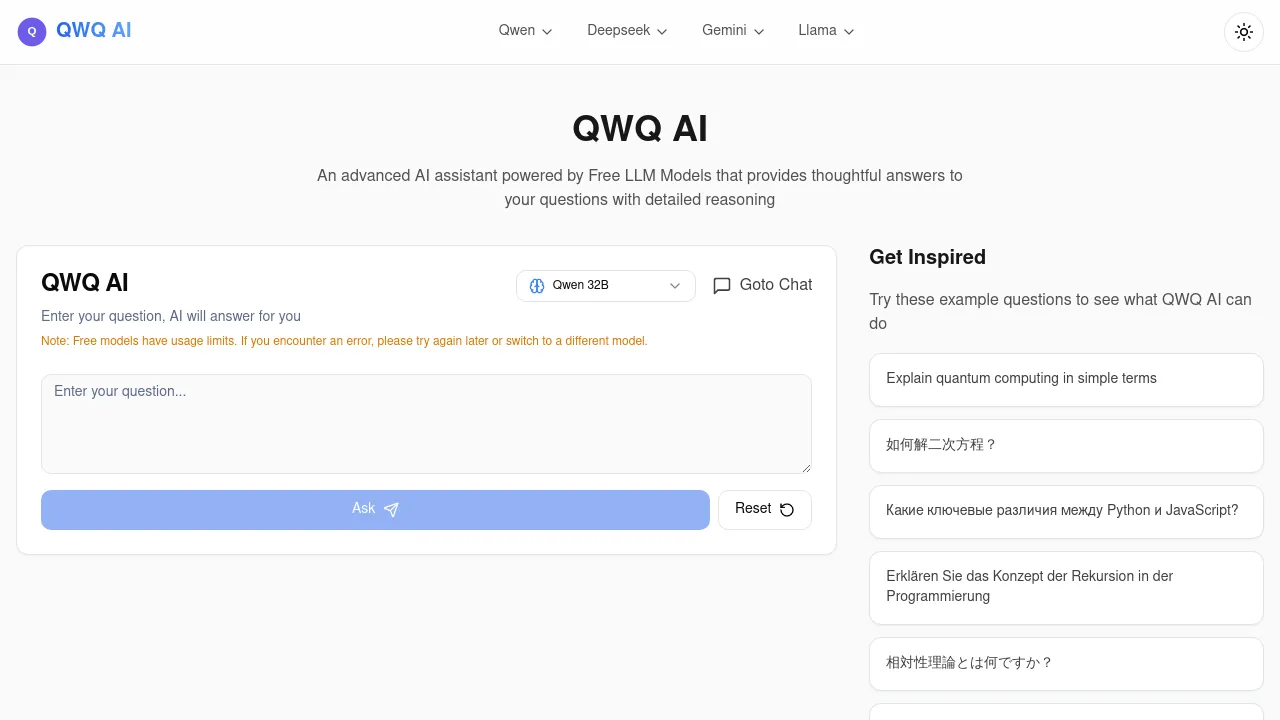Expand the Qwen navigation dropdown
This screenshot has height=720, width=1280.
point(524,31)
